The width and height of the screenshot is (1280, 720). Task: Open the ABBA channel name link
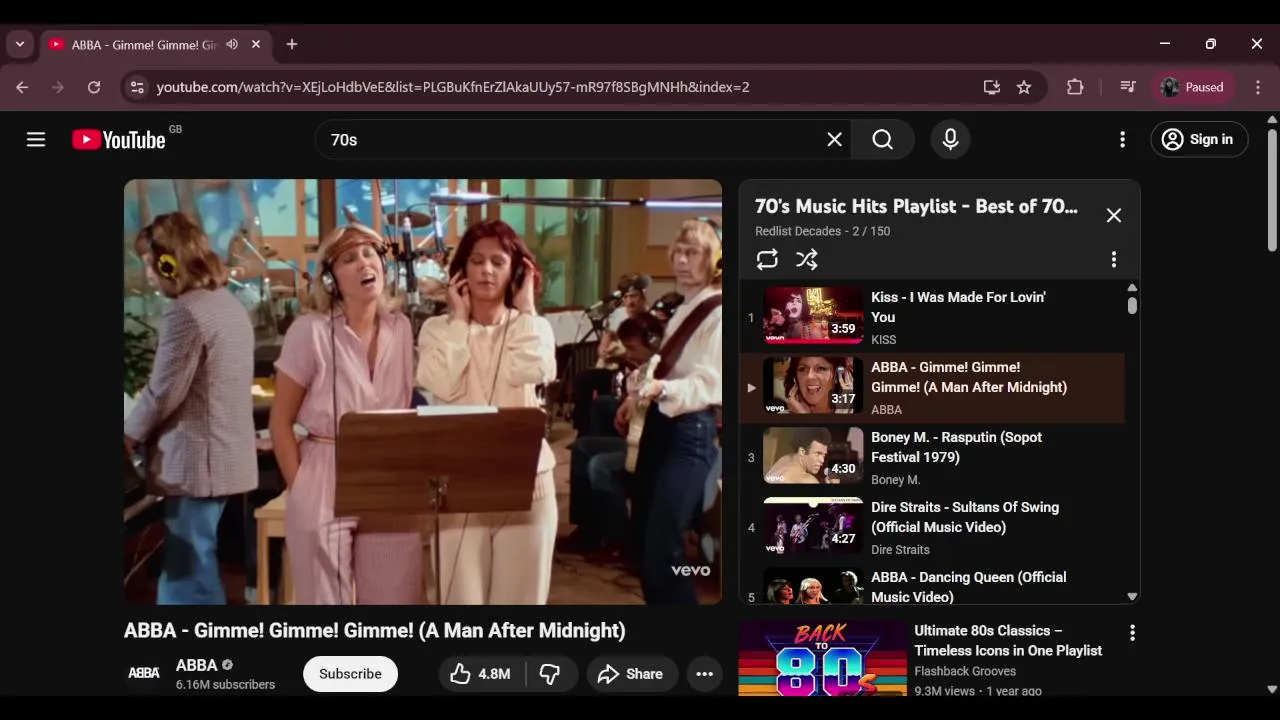[196, 665]
